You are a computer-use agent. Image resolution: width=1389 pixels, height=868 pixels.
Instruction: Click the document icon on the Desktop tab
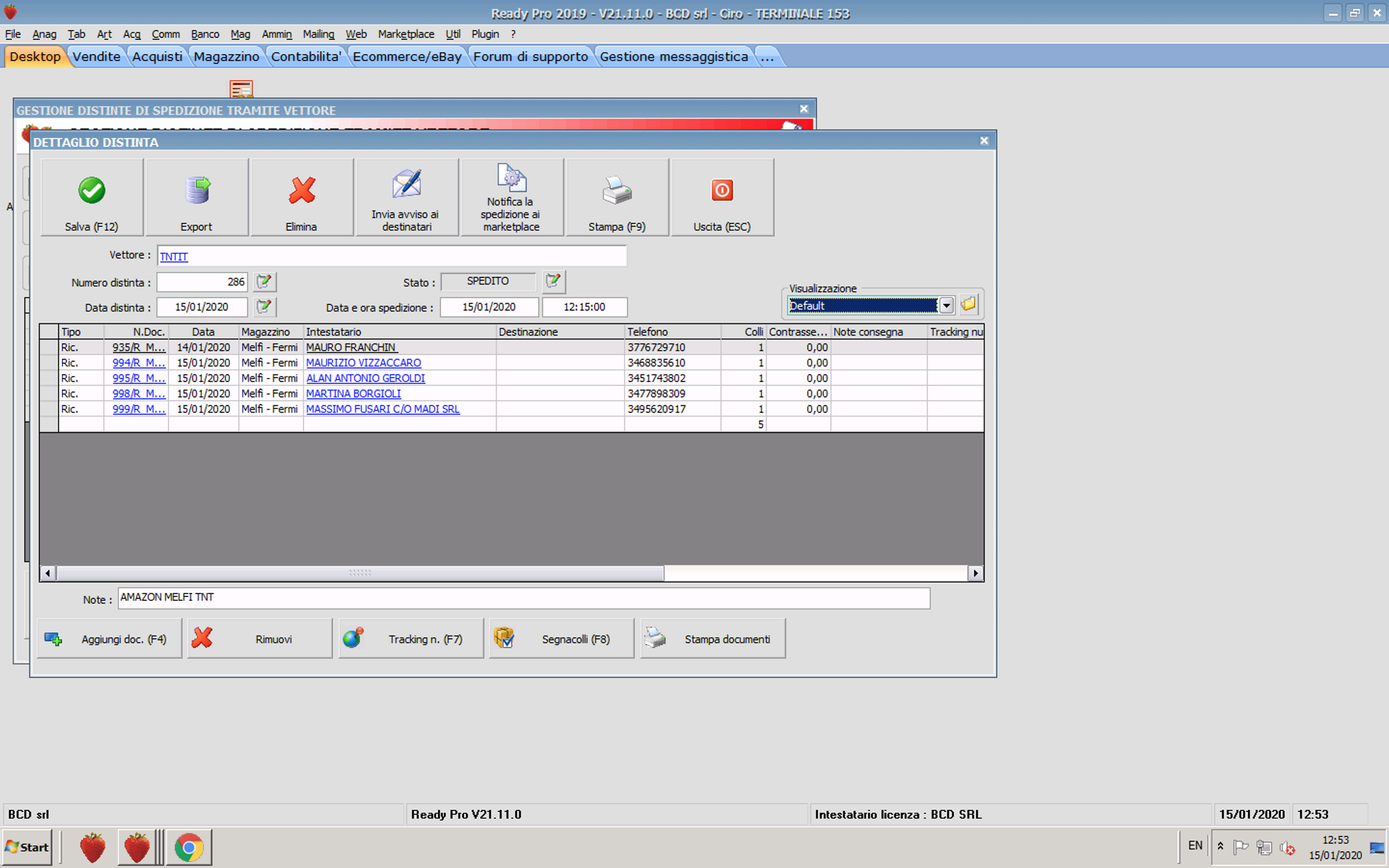click(241, 89)
